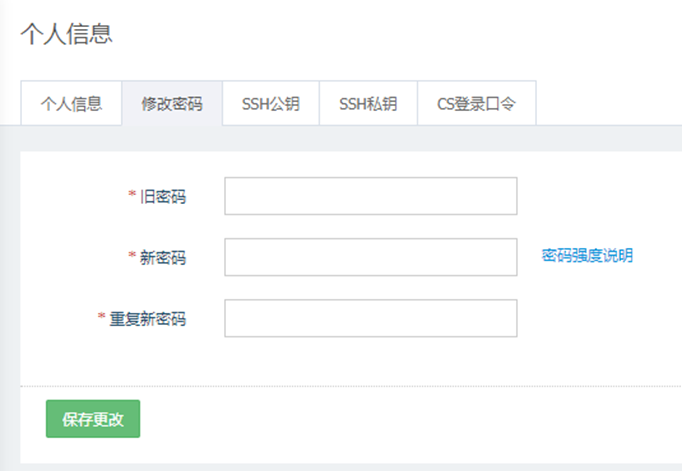Click the red asterisk beside 新密码

click(x=132, y=257)
